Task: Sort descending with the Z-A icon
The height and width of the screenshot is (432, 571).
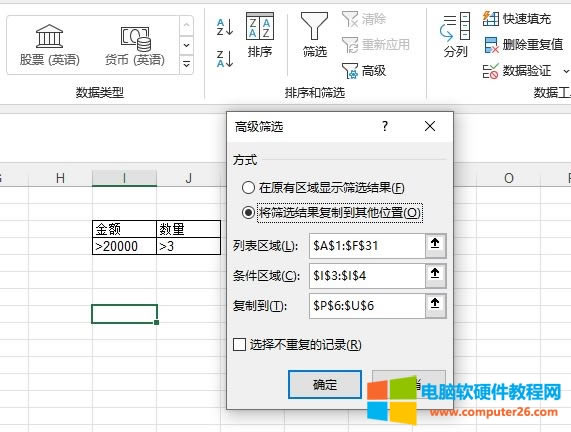Action: pyautogui.click(x=225, y=59)
